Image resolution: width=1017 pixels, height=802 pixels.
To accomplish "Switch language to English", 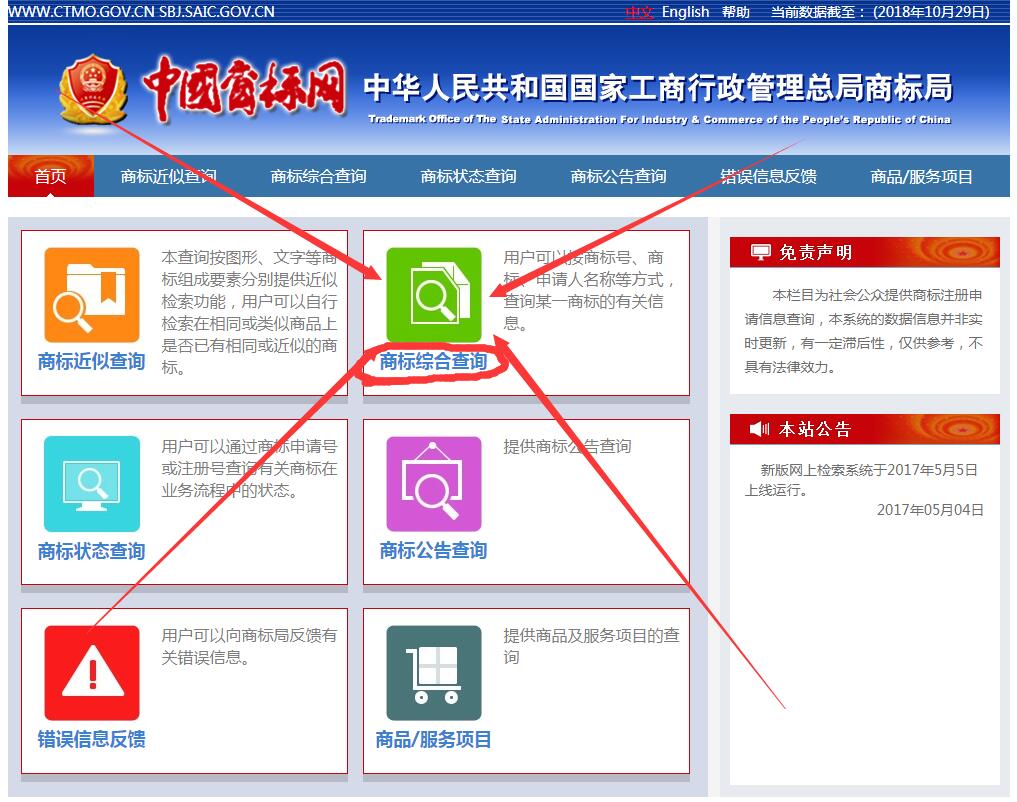I will coord(686,12).
